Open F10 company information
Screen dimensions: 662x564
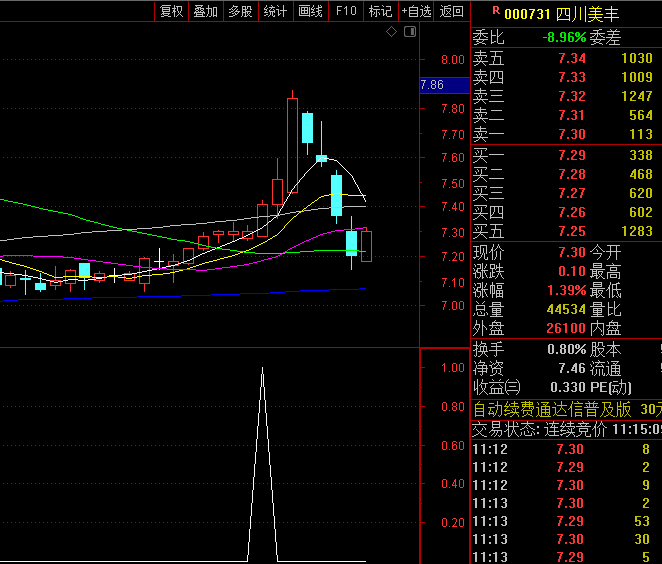point(346,11)
